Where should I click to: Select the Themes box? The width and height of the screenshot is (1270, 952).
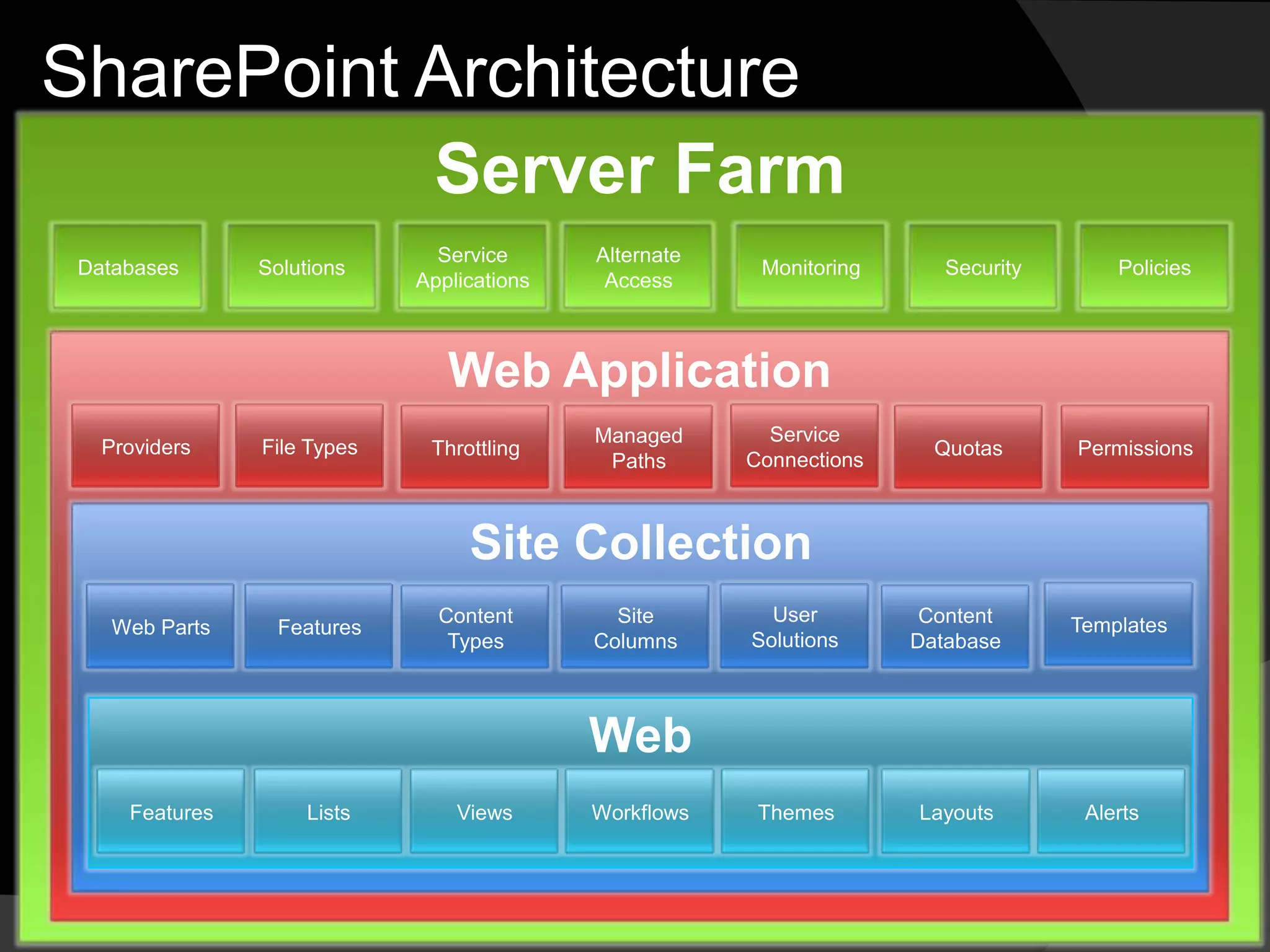[796, 811]
